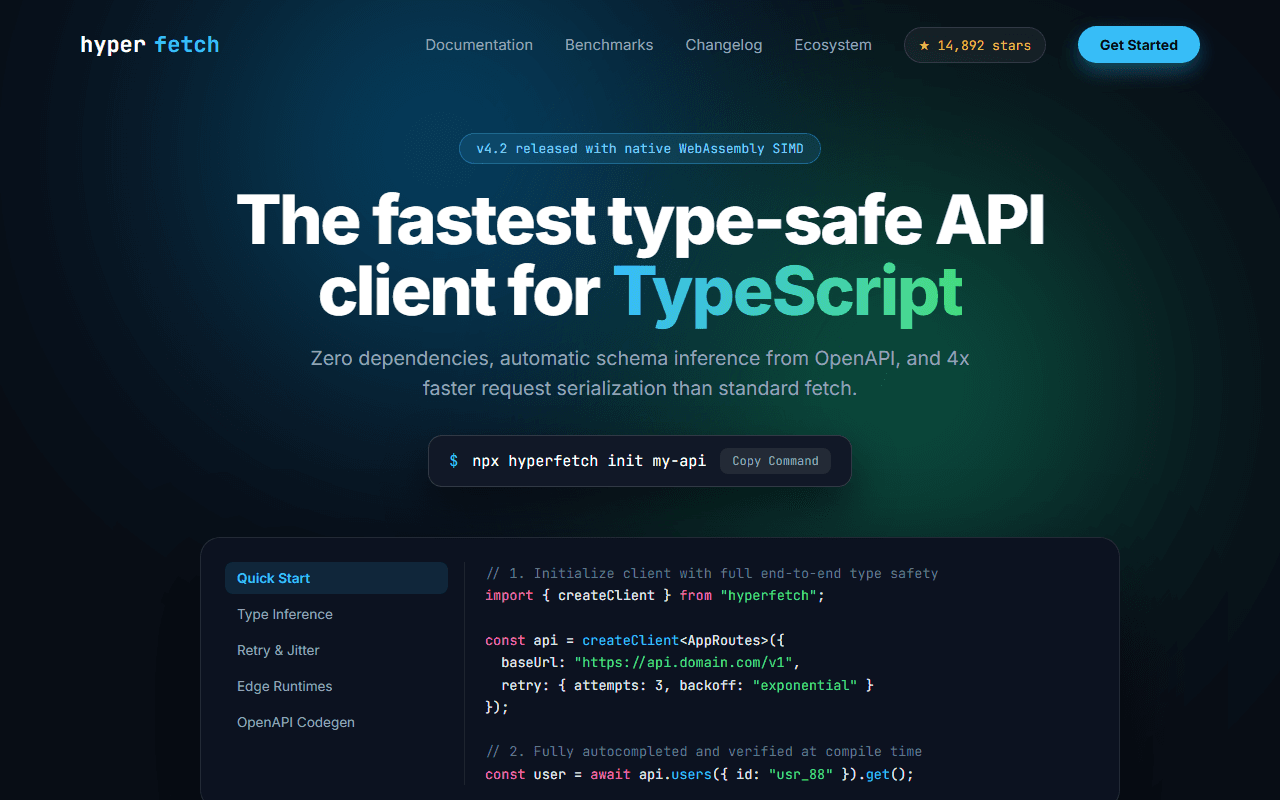Image resolution: width=1280 pixels, height=800 pixels.
Task: Open the Documentation nav link
Action: coord(479,45)
